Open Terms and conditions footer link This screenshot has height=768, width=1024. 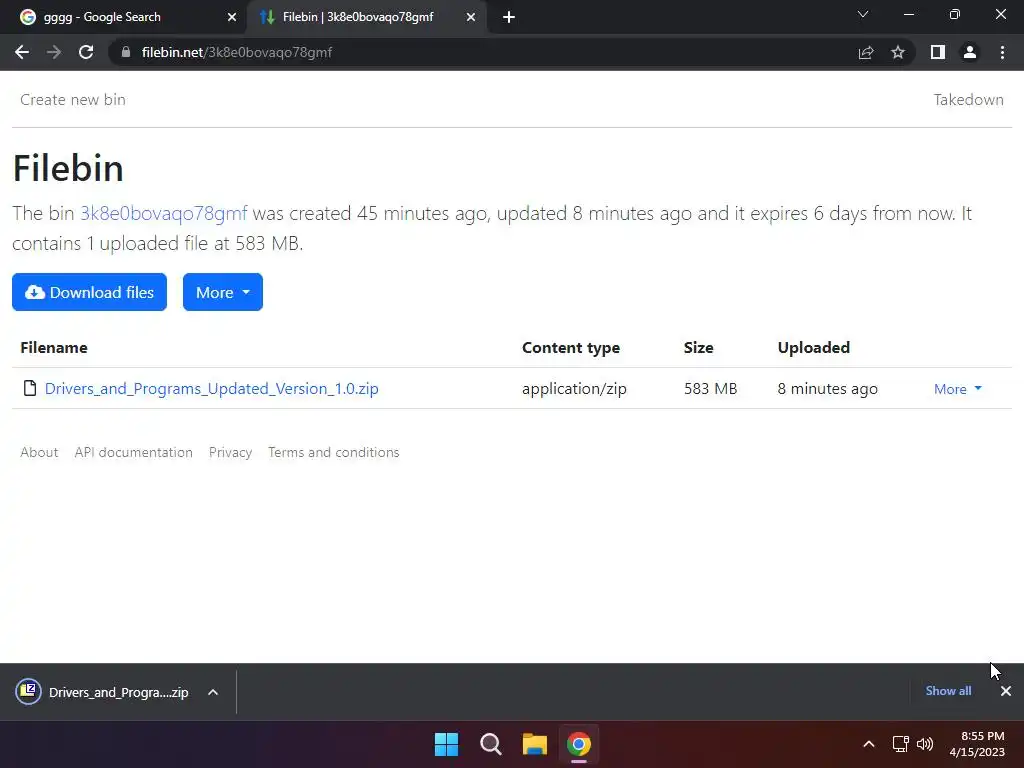click(x=334, y=452)
